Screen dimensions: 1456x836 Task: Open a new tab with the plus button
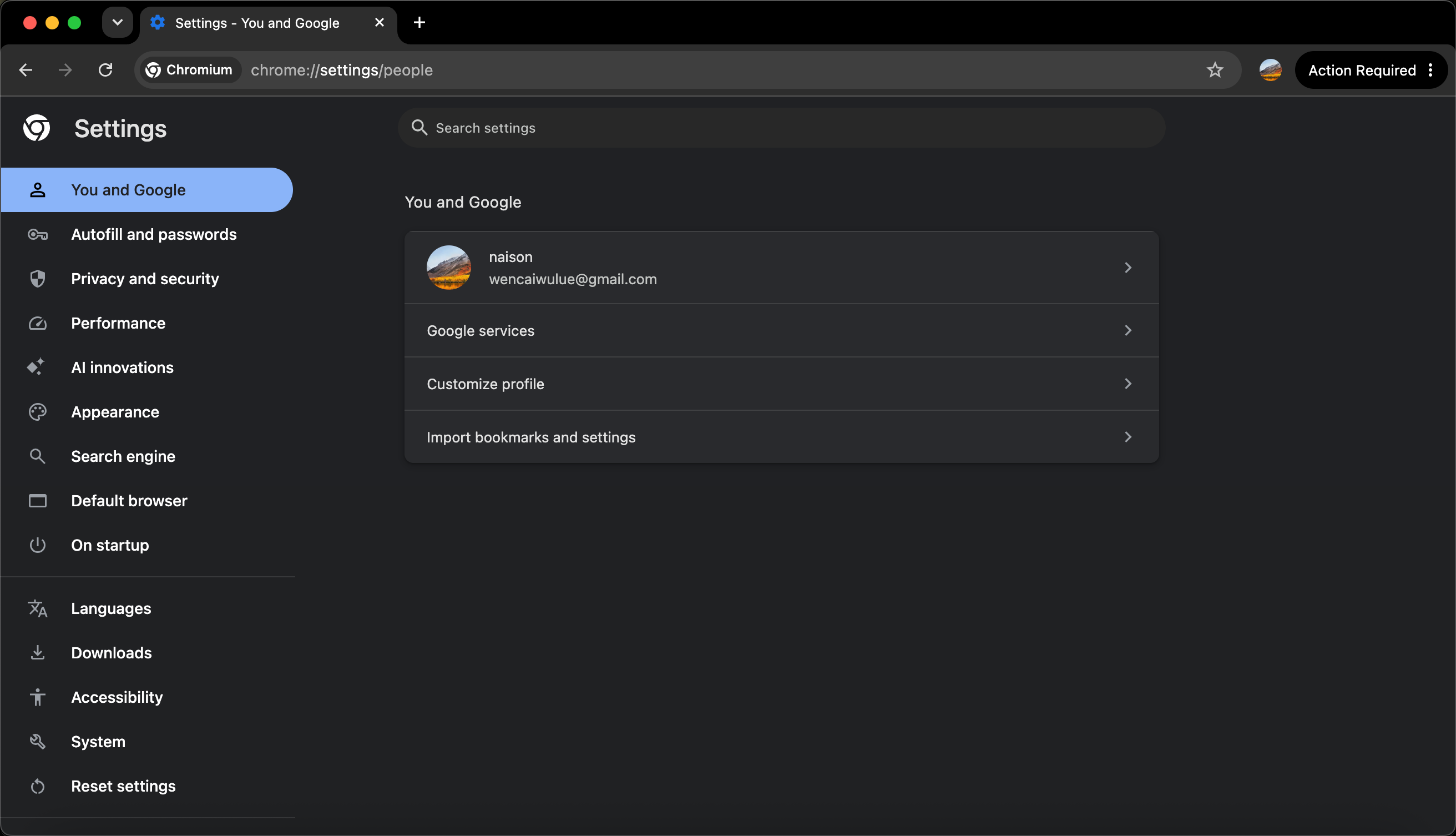[x=419, y=22]
